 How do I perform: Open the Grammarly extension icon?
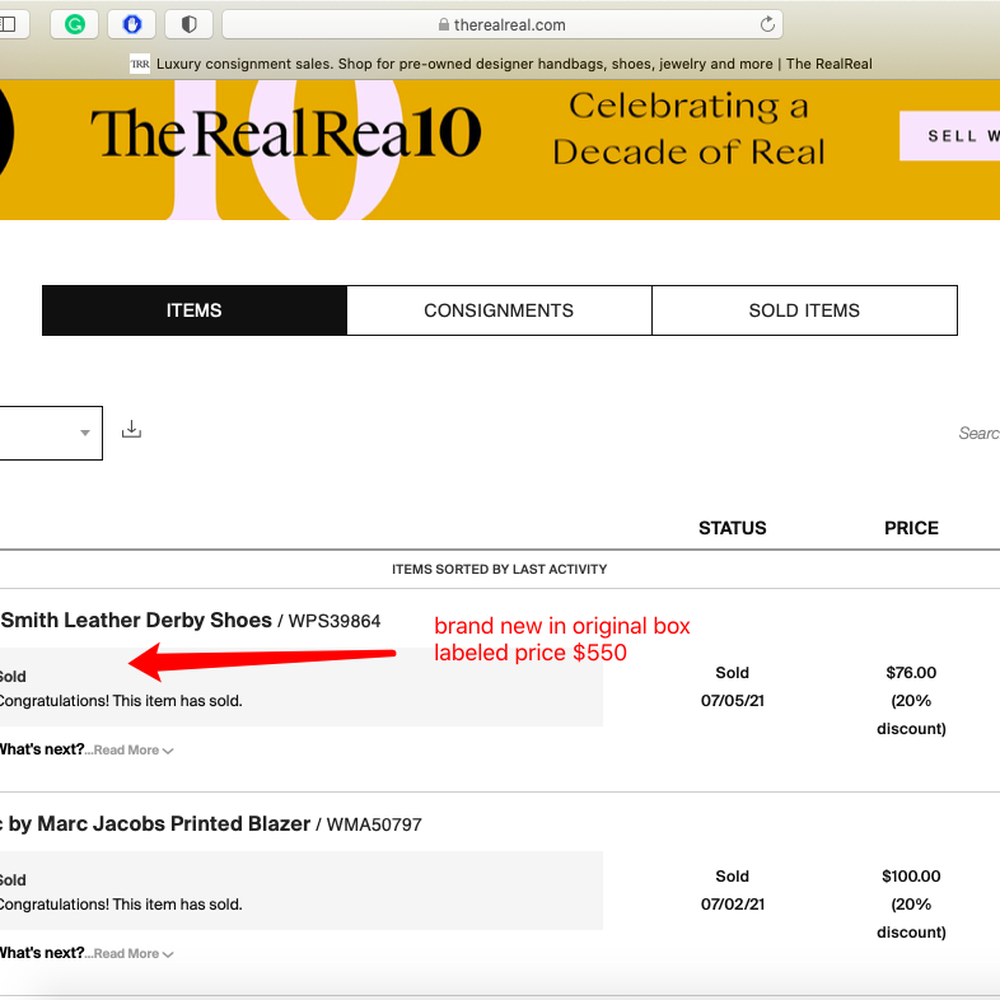(75, 25)
